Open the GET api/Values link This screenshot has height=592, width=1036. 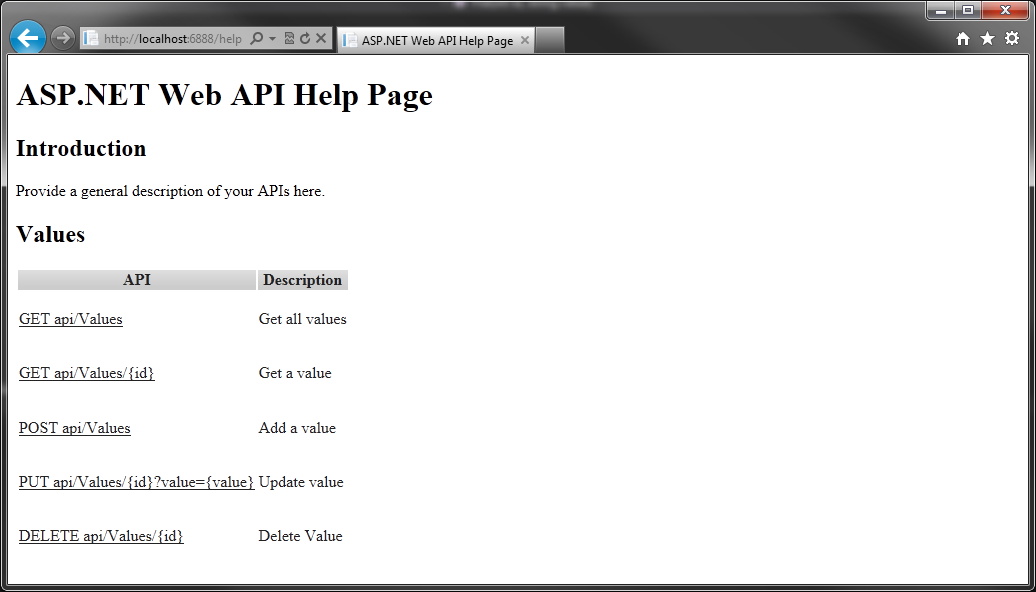70,319
